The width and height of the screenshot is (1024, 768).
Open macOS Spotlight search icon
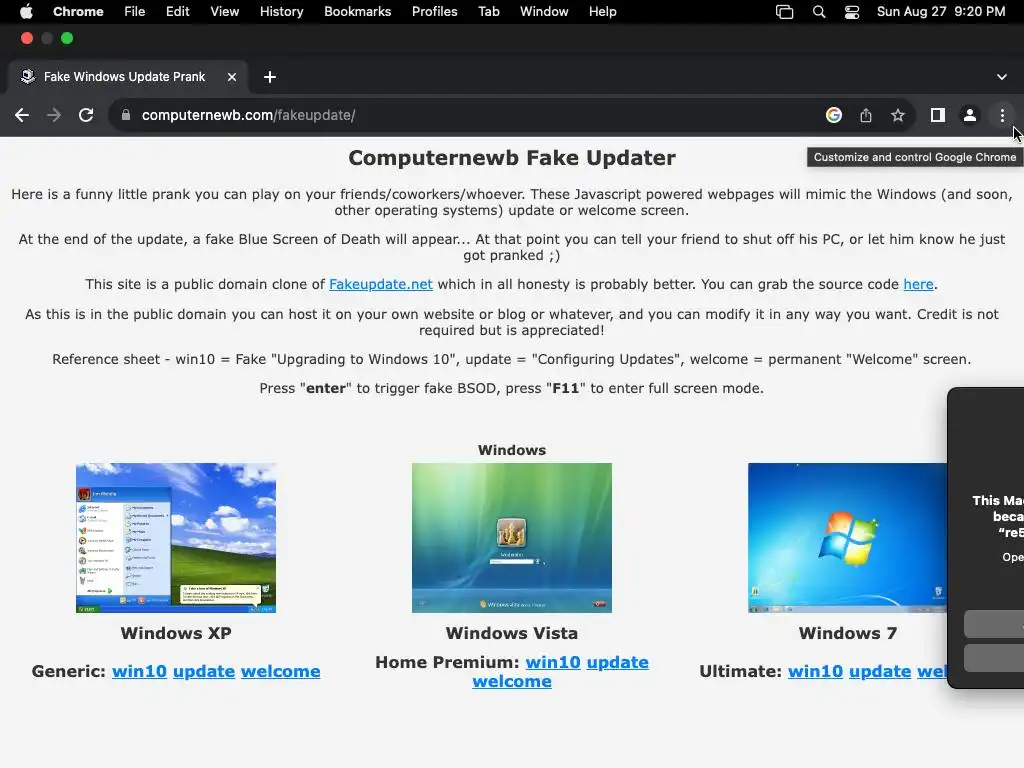tap(819, 12)
